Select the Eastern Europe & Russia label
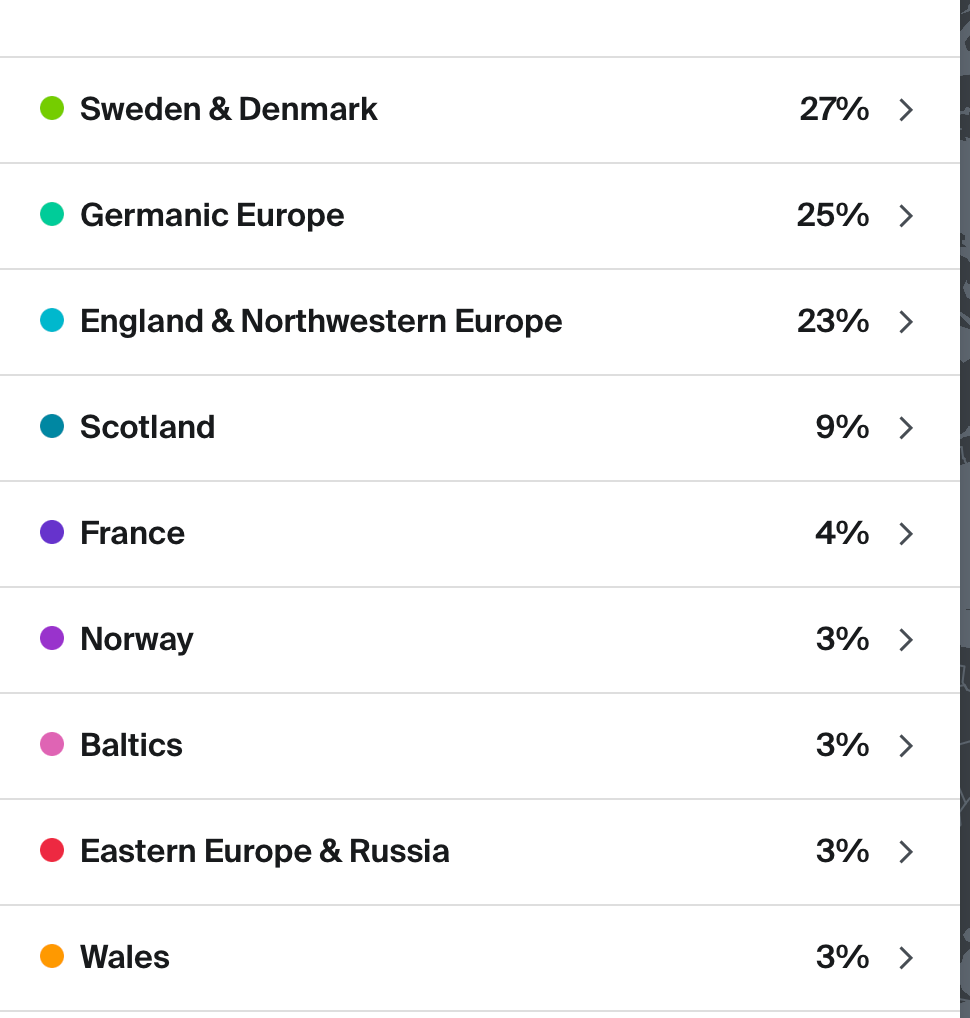970x1018 pixels. tap(264, 851)
